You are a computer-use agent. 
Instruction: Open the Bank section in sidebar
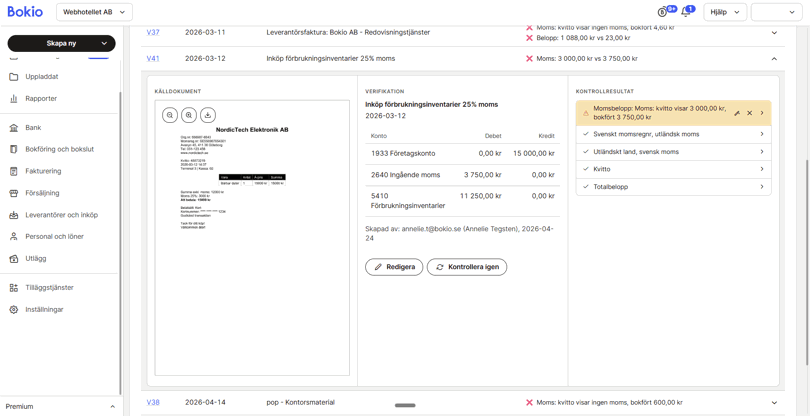(33, 128)
